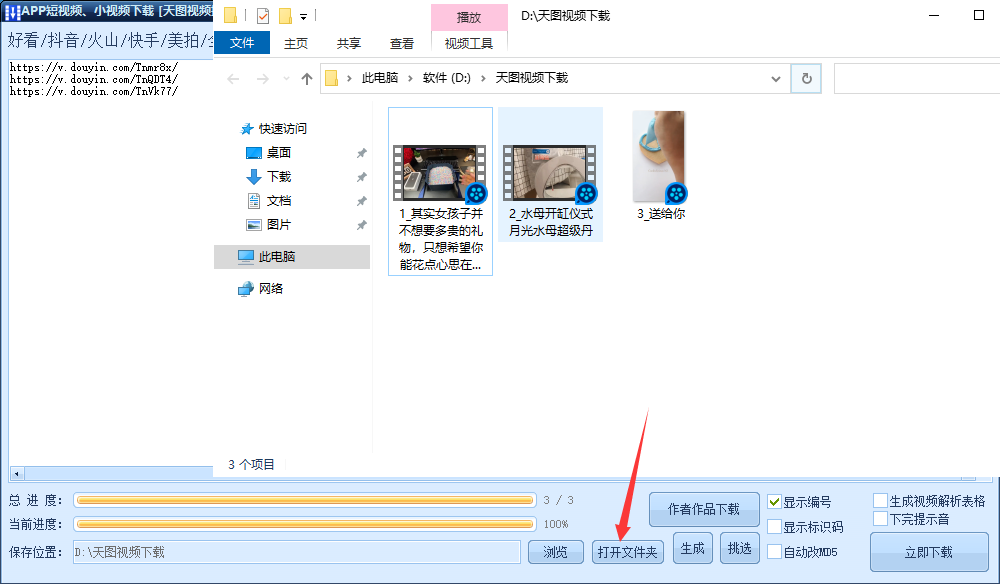The height and width of the screenshot is (584, 1000).
Task: Click the pin icon next to 文档
Action: coord(361,201)
